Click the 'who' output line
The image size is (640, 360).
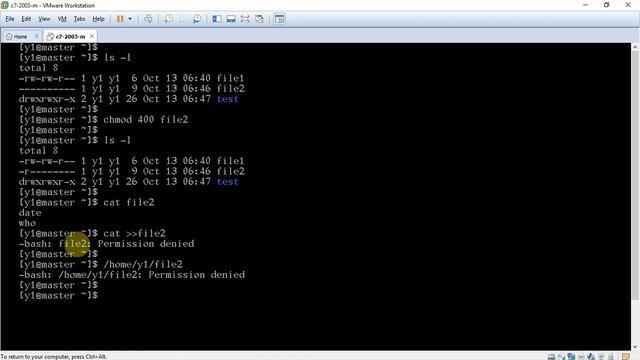click(x=27, y=223)
